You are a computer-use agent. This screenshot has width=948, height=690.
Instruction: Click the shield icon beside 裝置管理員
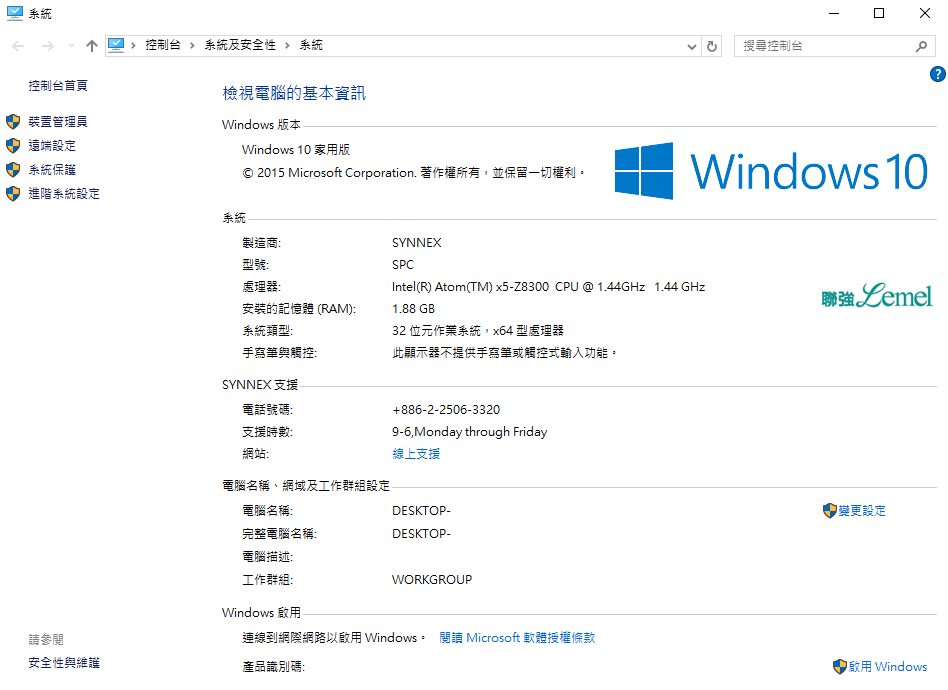pos(13,122)
